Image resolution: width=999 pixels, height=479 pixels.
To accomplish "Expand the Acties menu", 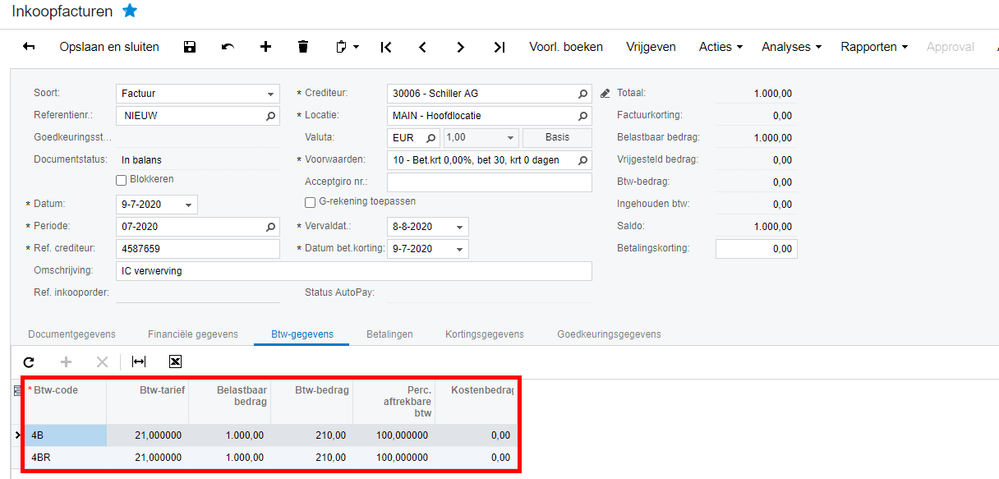I will pyautogui.click(x=721, y=47).
